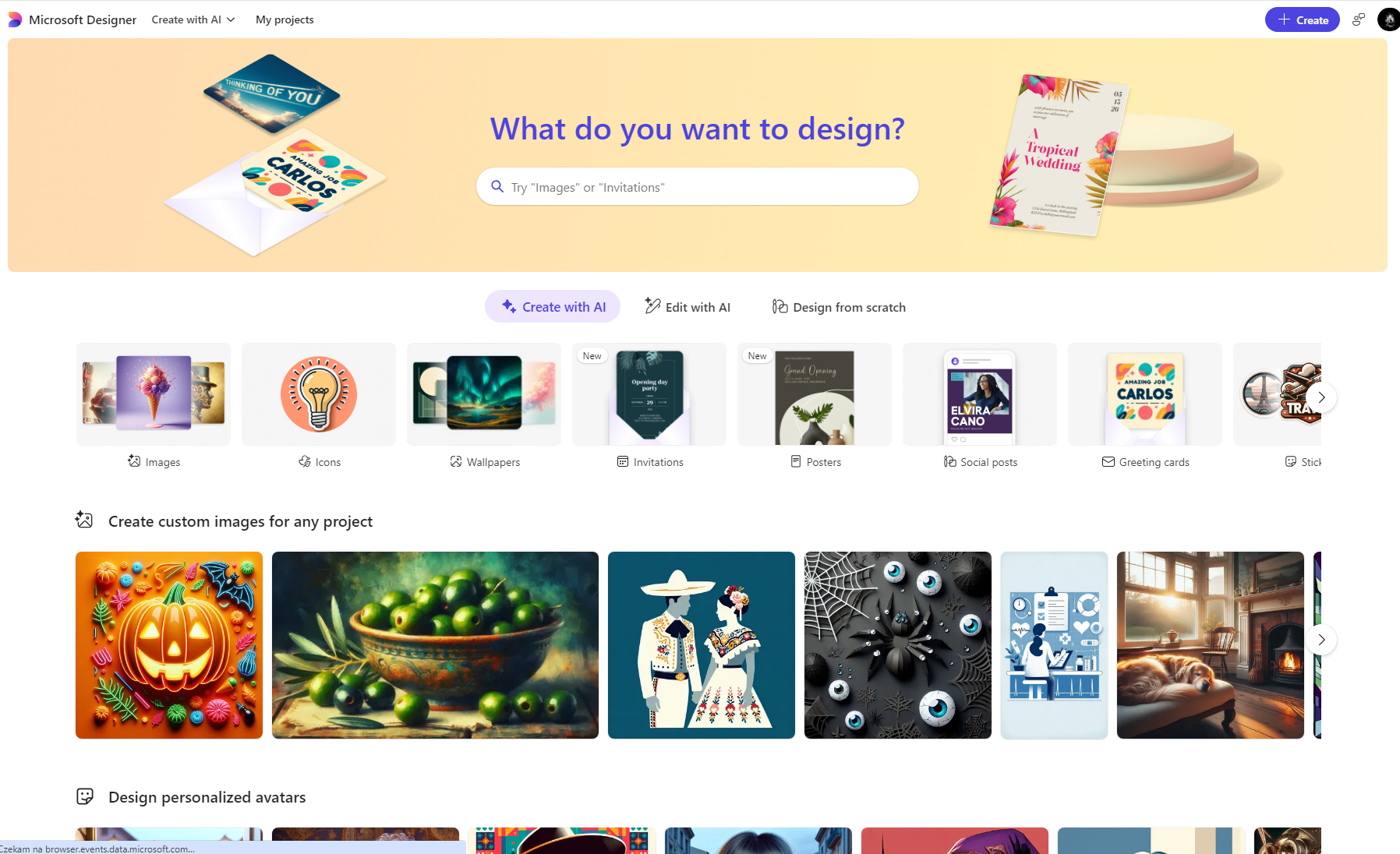Open the user profile avatar
The height and width of the screenshot is (854, 1400).
pyautogui.click(x=1389, y=19)
